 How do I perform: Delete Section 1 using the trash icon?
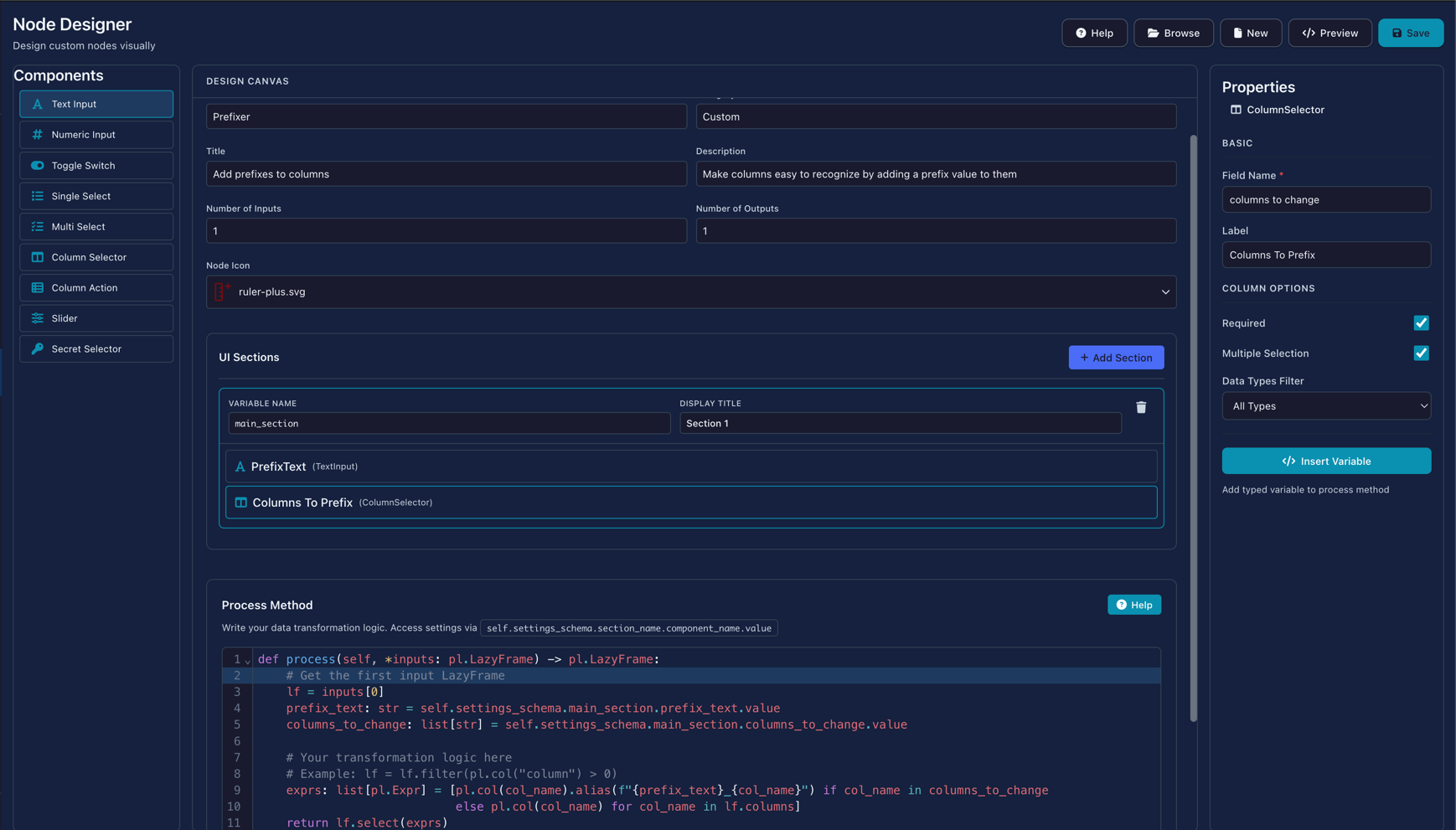tap(1141, 406)
